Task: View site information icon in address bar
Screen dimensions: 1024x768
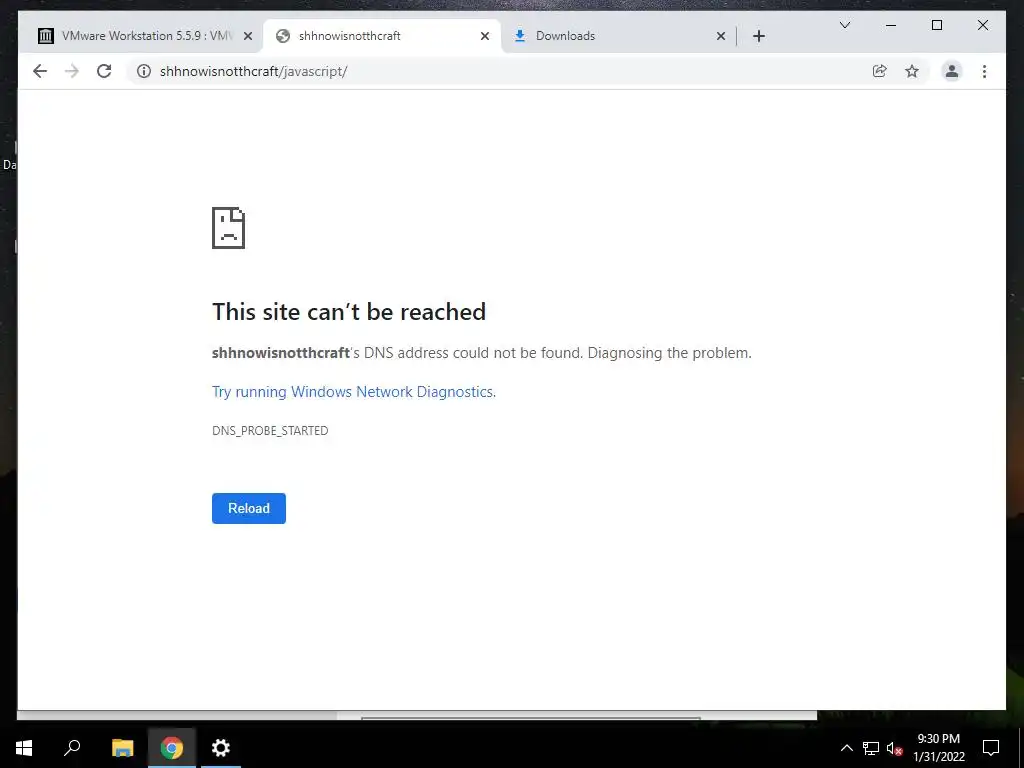Action: click(144, 71)
